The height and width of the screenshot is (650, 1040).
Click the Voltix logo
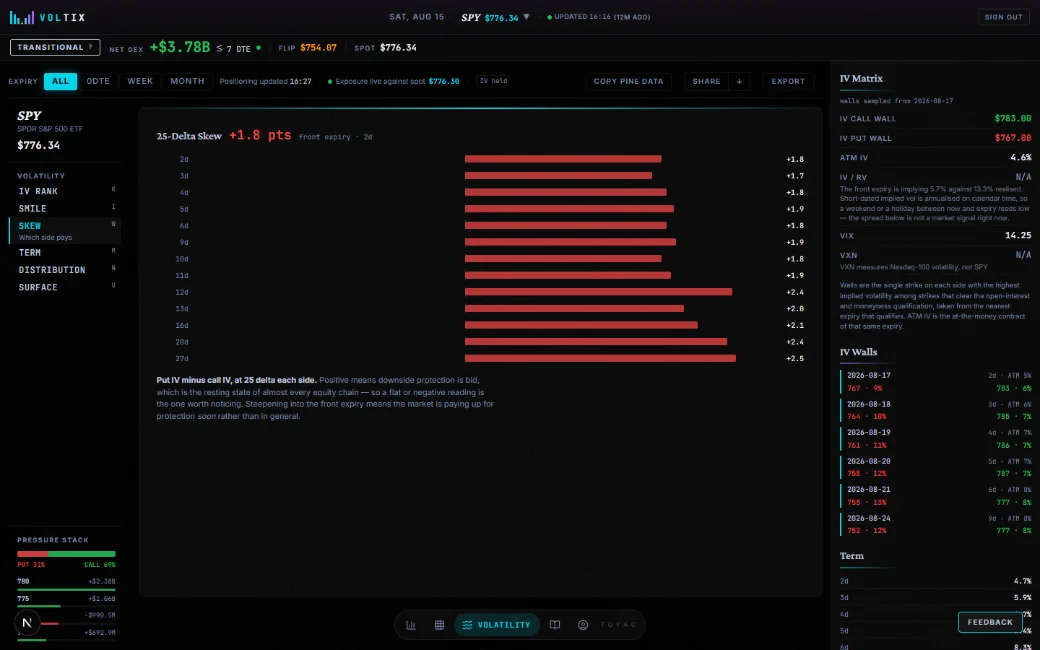click(x=48, y=17)
